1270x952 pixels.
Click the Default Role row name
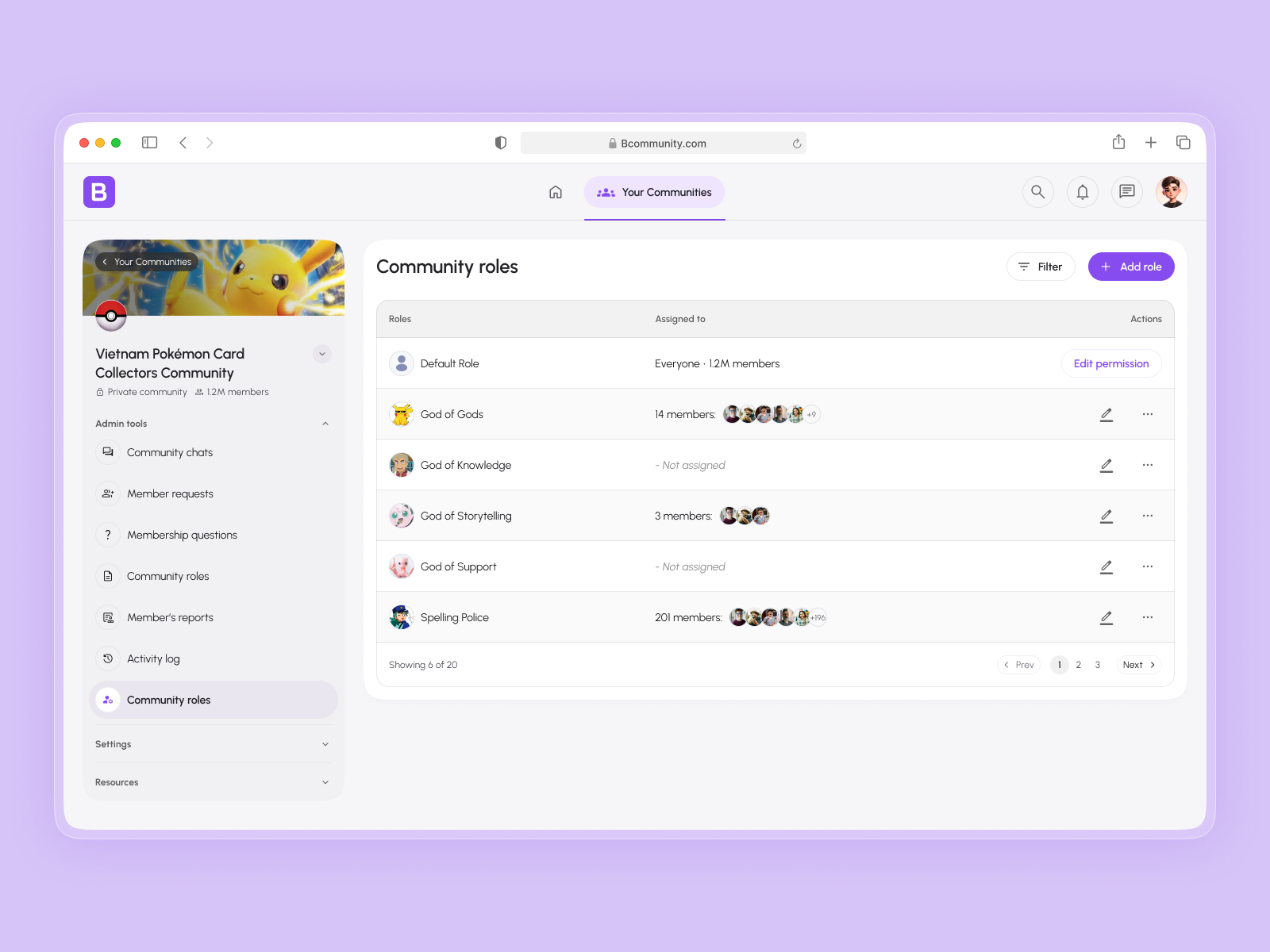450,363
